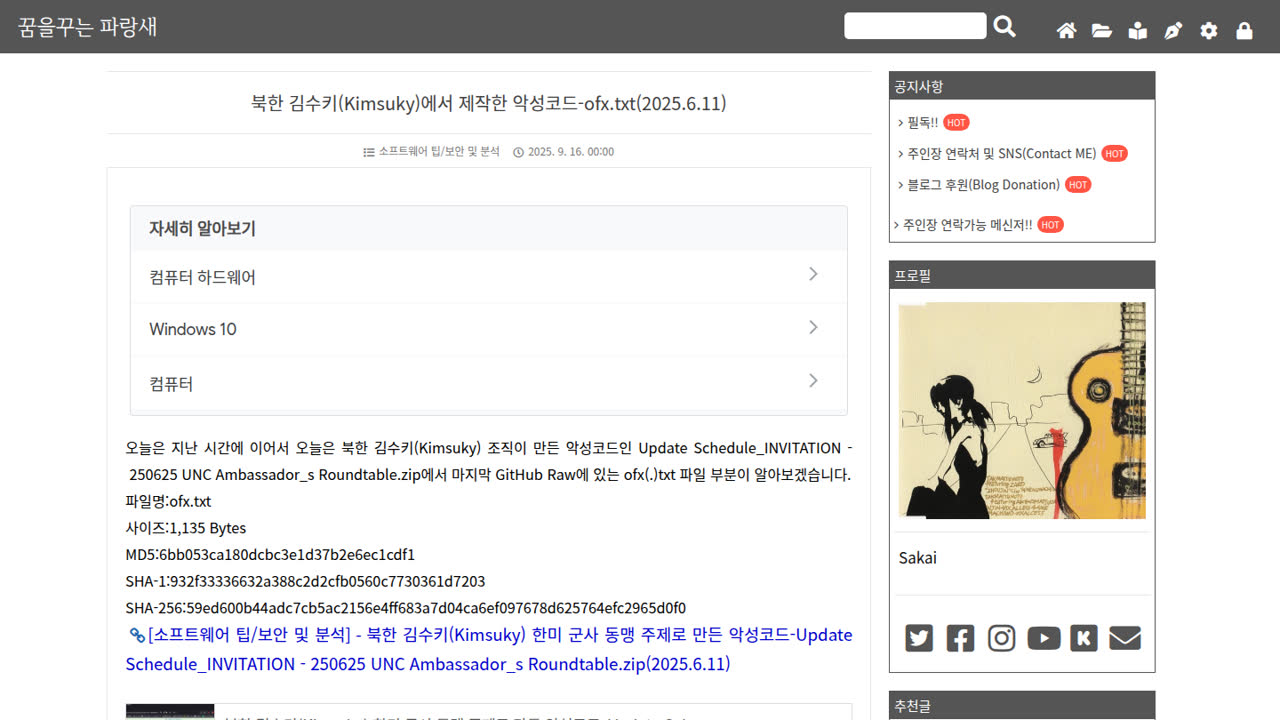The height and width of the screenshot is (720, 1280).
Task: Click the category list icon beside 소프트웨어 팁
Action: point(368,152)
